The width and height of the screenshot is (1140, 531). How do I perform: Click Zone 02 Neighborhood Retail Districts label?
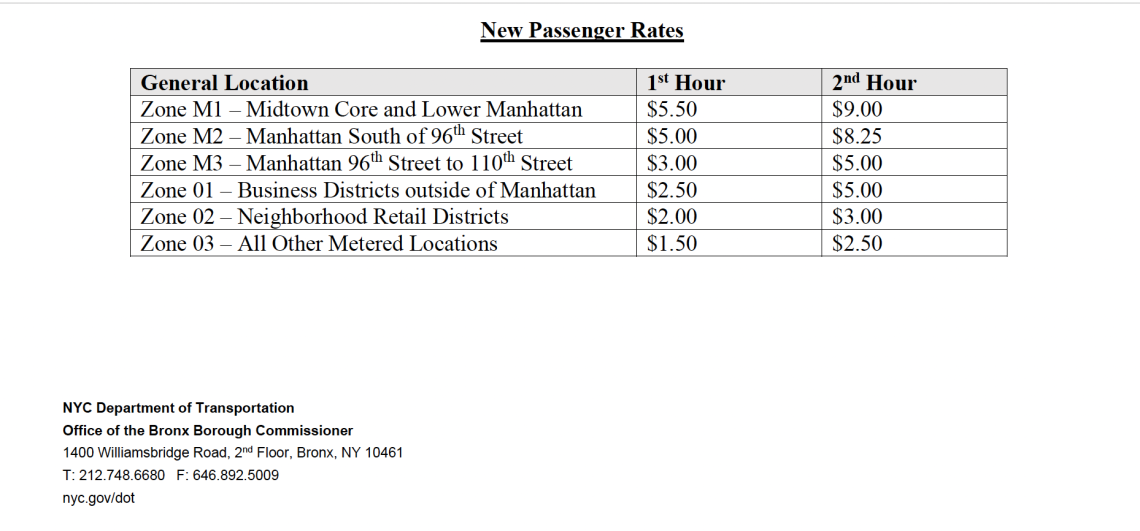pos(324,217)
